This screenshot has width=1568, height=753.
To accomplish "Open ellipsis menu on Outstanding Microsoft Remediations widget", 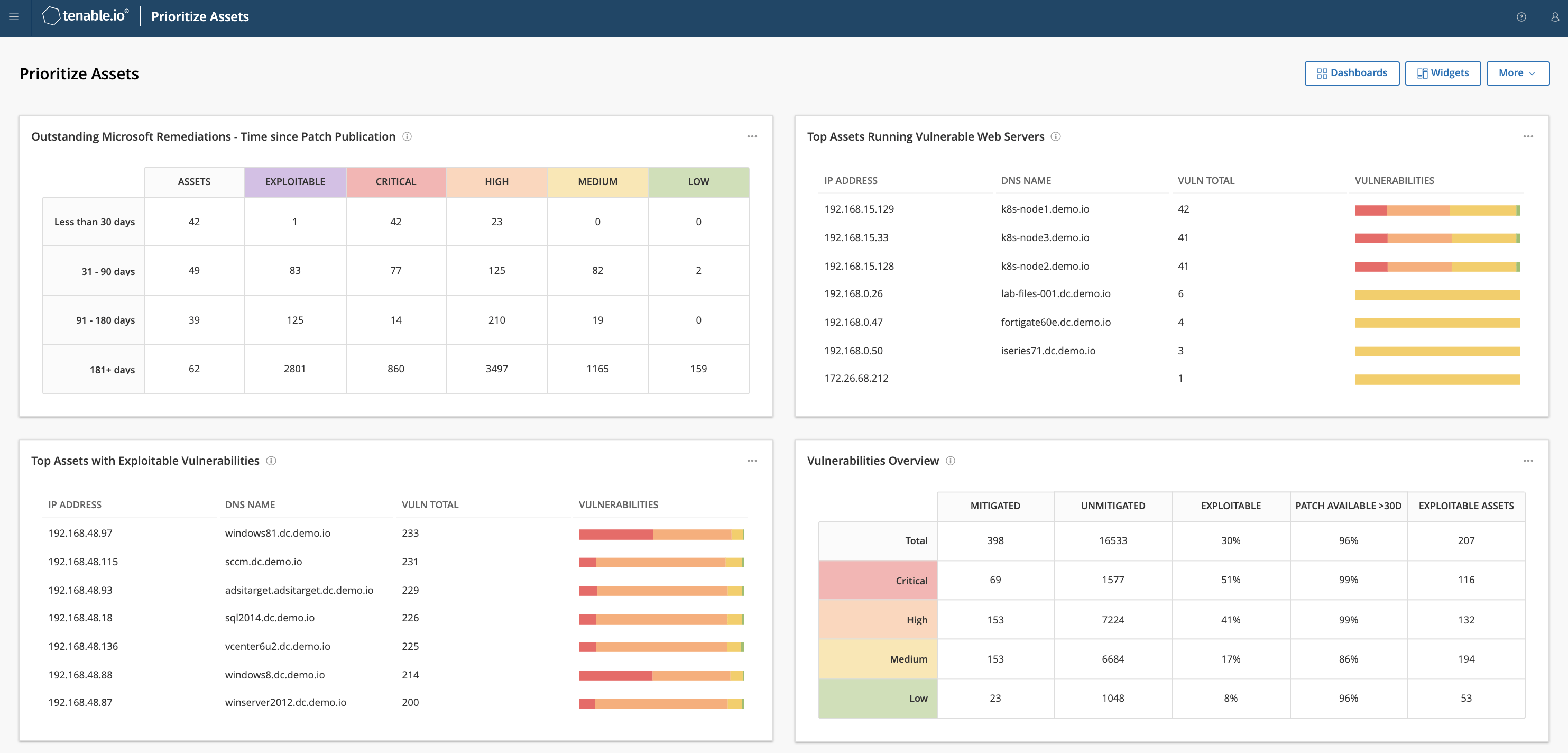I will [x=752, y=136].
